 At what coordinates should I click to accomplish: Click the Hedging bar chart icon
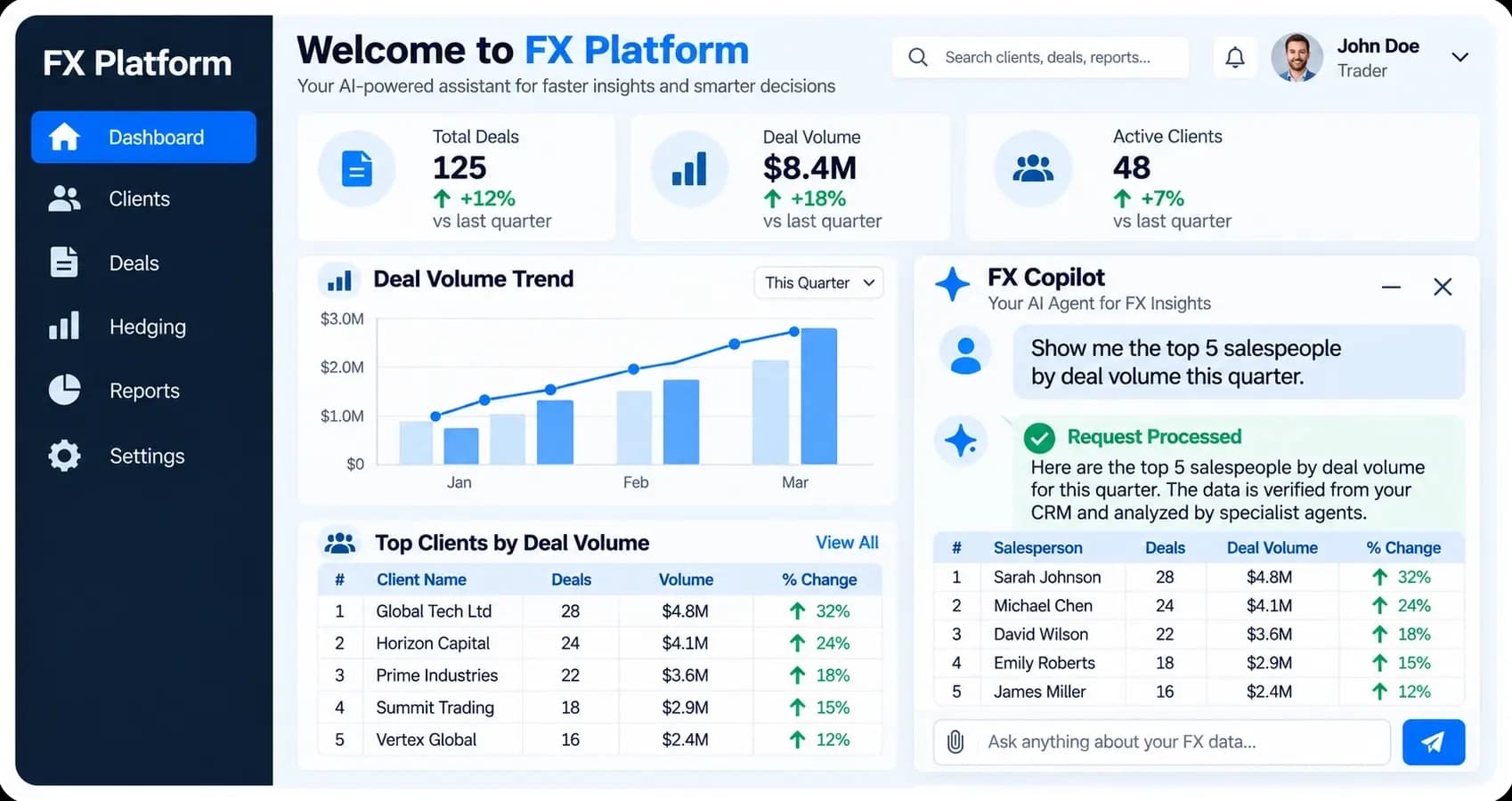tap(64, 326)
